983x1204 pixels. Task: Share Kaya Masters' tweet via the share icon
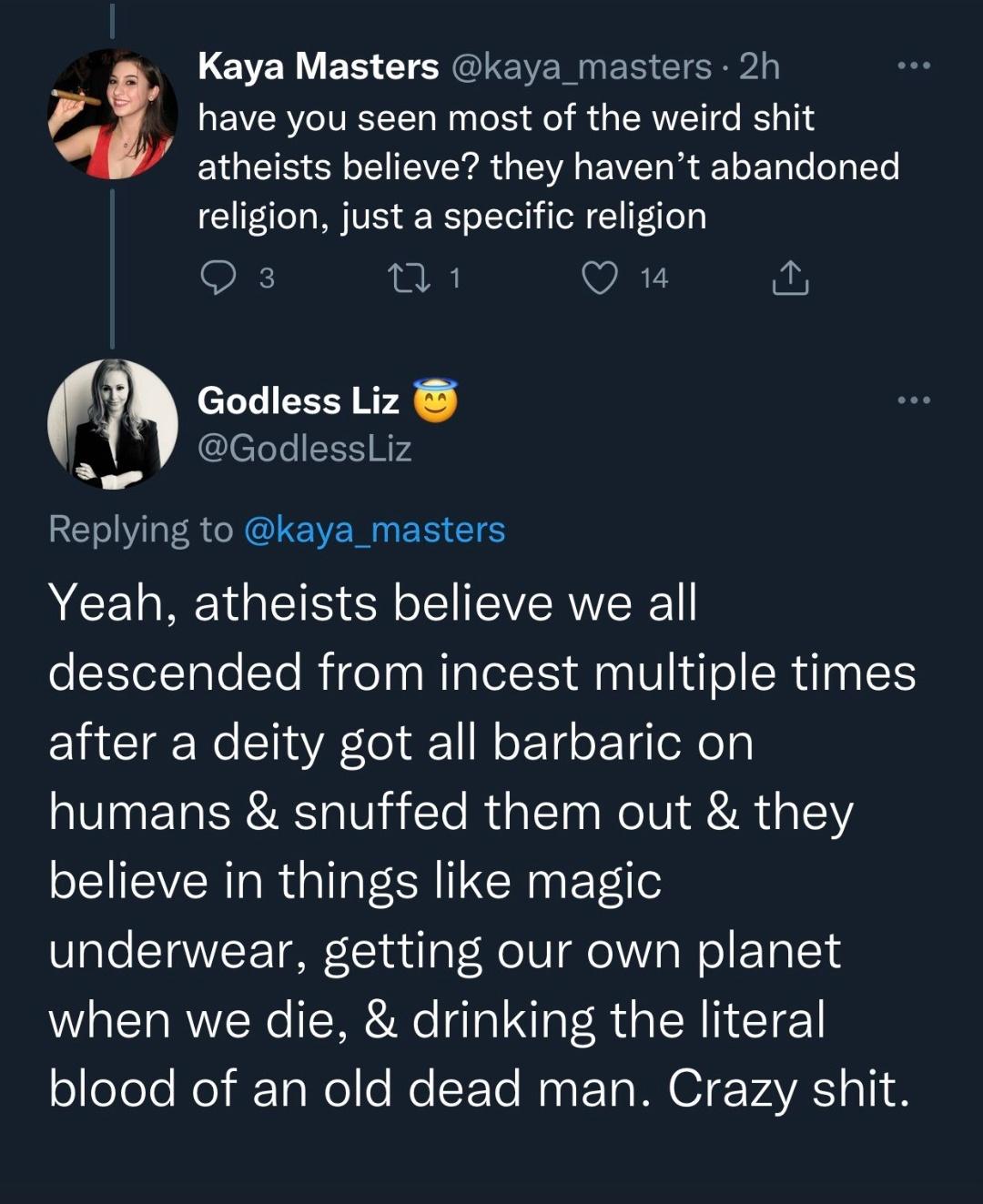[x=790, y=278]
